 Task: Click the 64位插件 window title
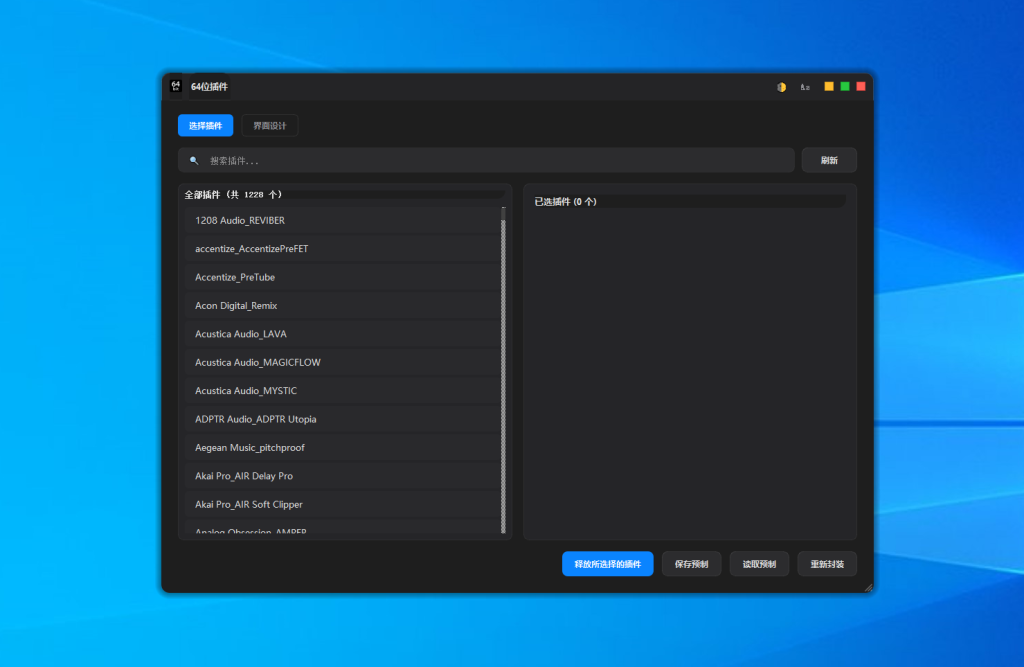(x=209, y=87)
